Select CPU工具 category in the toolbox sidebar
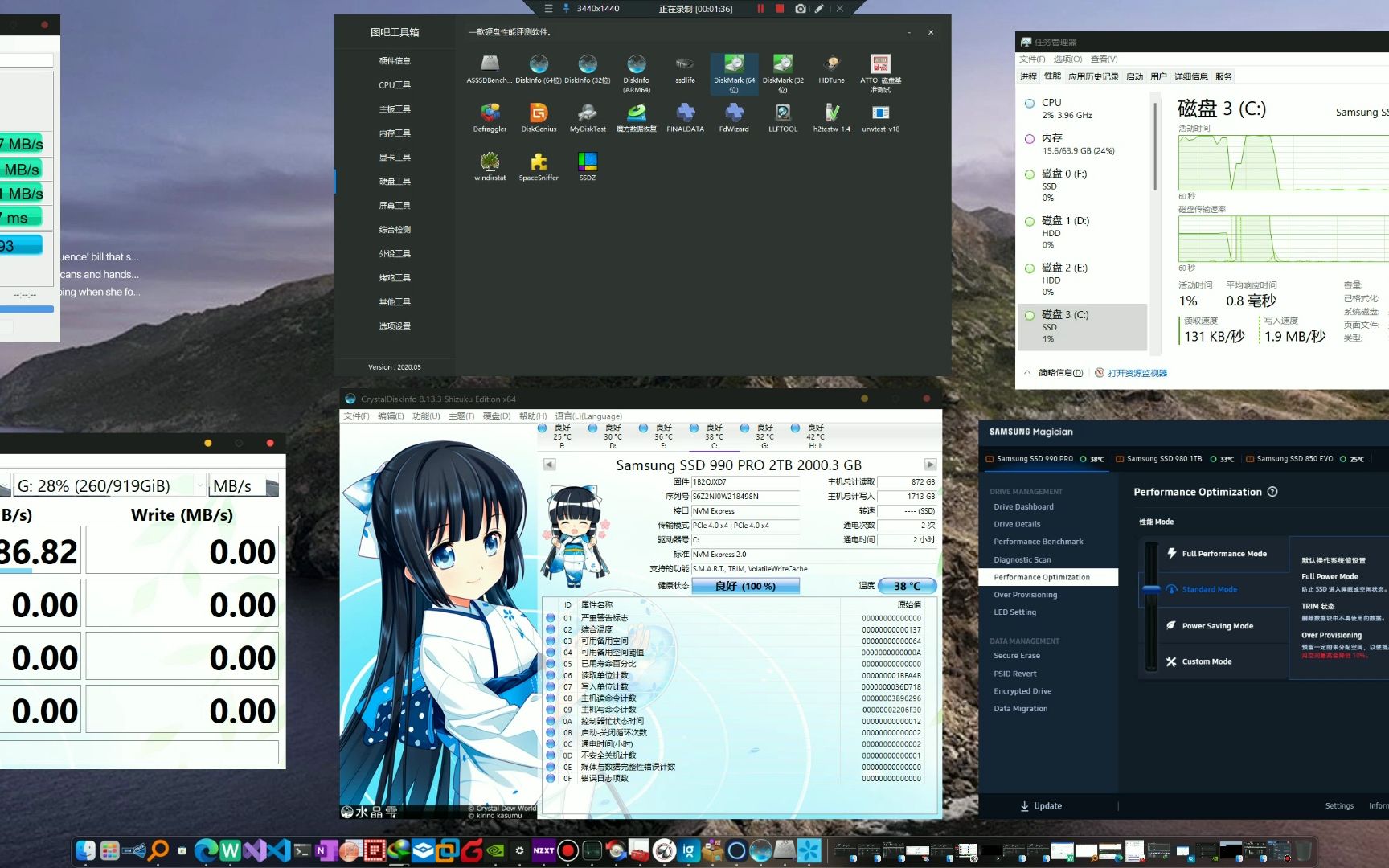 [395, 85]
